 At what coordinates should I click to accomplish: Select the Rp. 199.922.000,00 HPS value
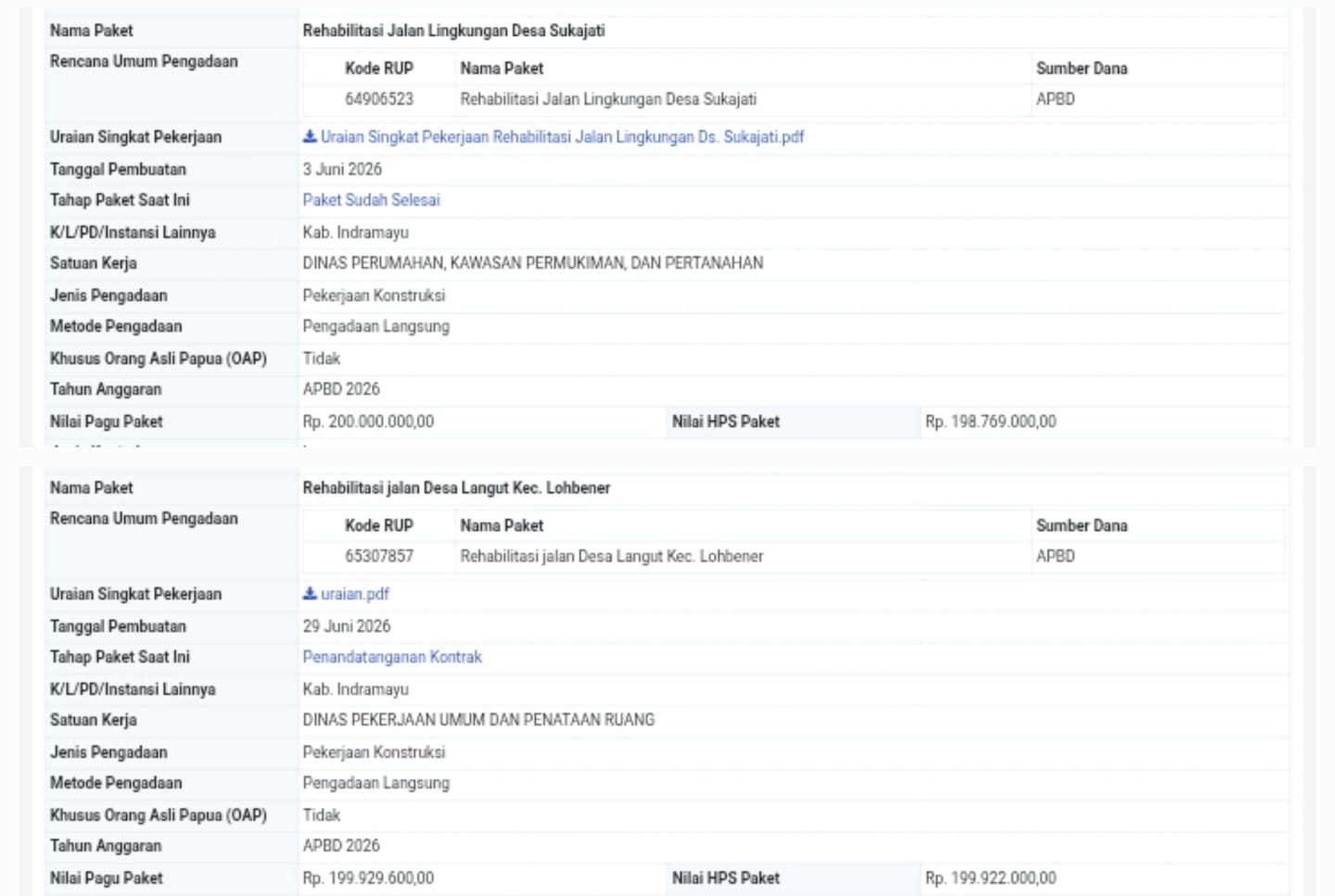(x=990, y=878)
